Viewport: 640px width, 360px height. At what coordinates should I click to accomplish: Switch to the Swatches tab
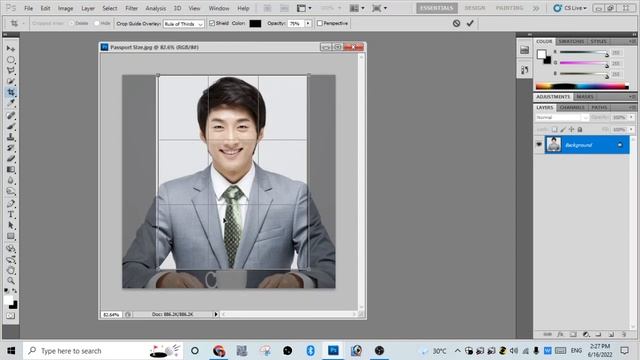pos(571,41)
